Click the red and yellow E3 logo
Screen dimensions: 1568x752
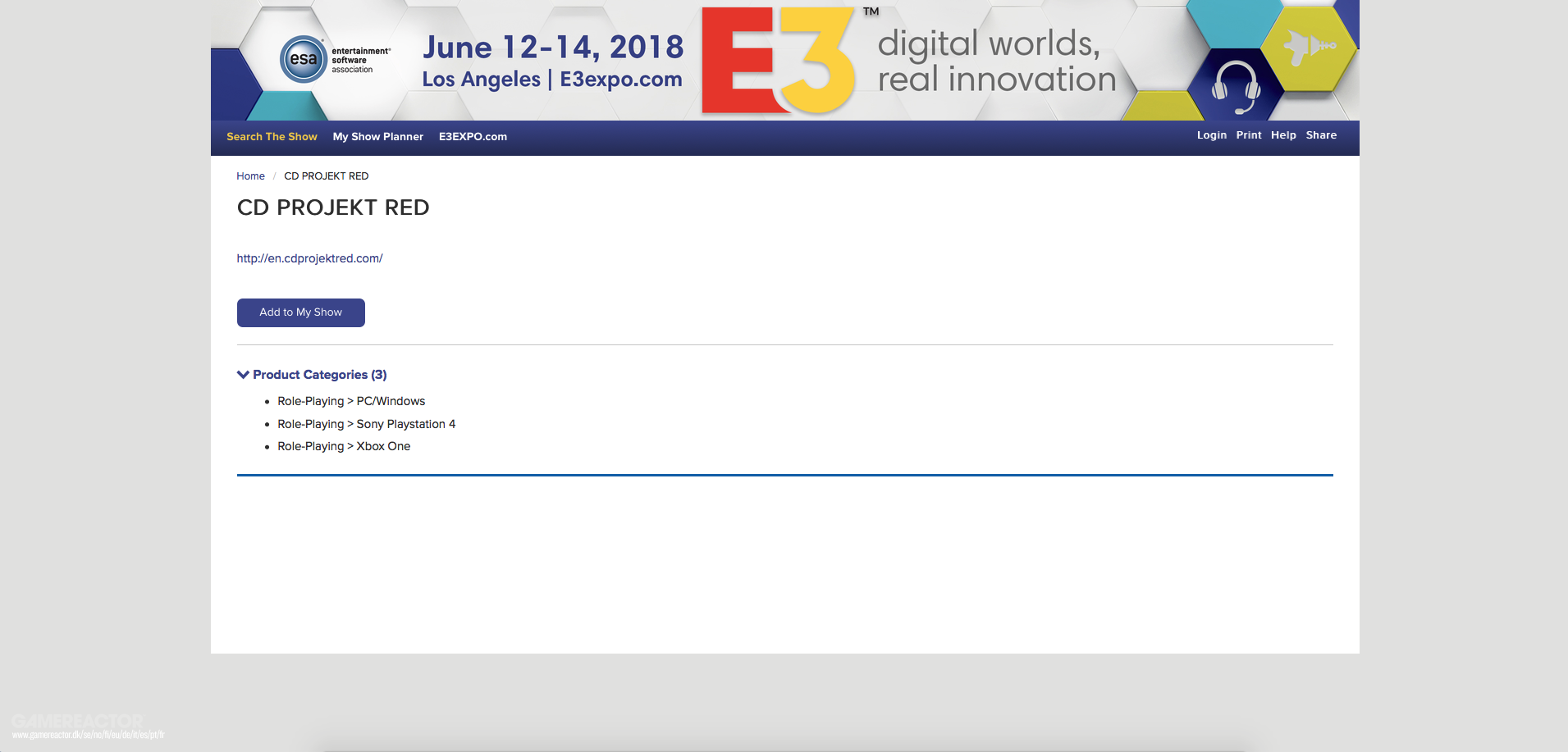pos(777,61)
